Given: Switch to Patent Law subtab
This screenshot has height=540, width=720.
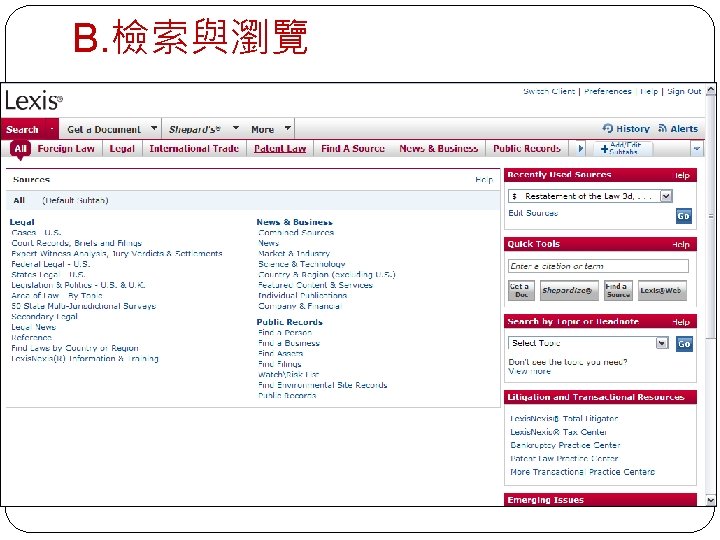Looking at the screenshot, I should click(280, 149).
